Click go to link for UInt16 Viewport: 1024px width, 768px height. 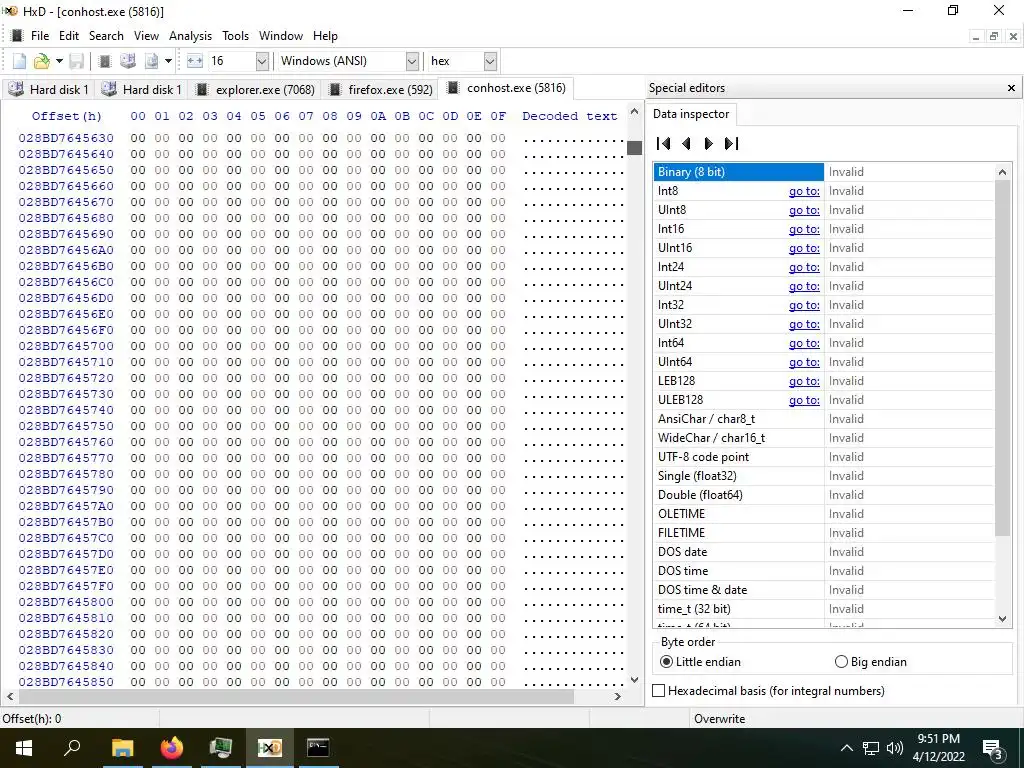804,248
